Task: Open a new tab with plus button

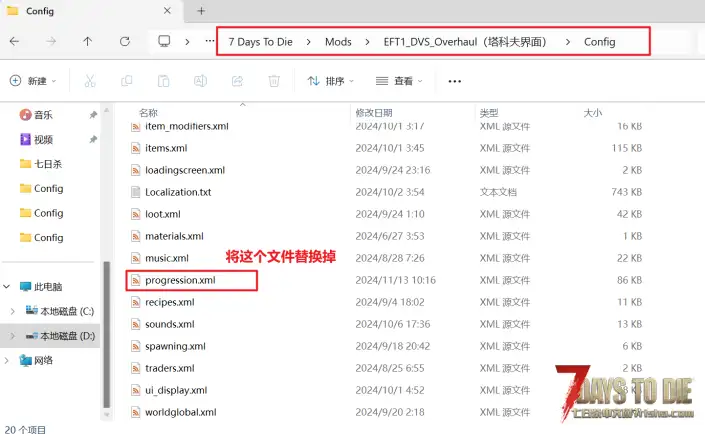Action: [x=201, y=11]
